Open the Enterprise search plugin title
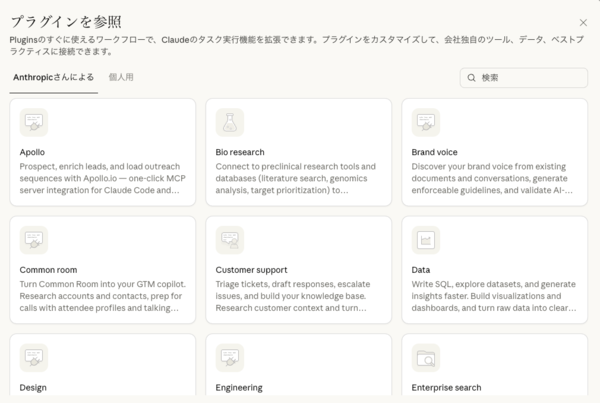Screen dimensions: 600x403 (x=446, y=387)
